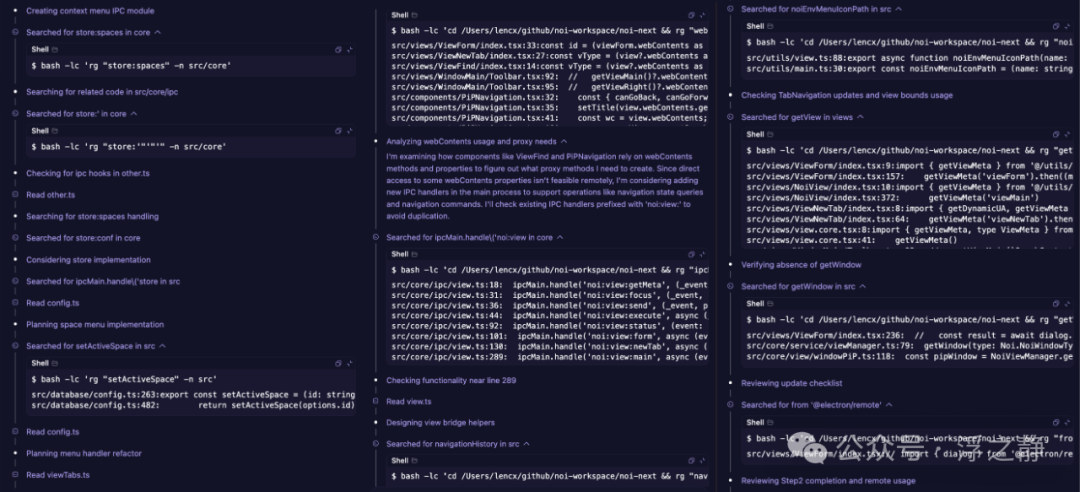Click folder icon beside Shell label in noi:view handlers block
The image size is (1080, 492).
coord(415,254)
